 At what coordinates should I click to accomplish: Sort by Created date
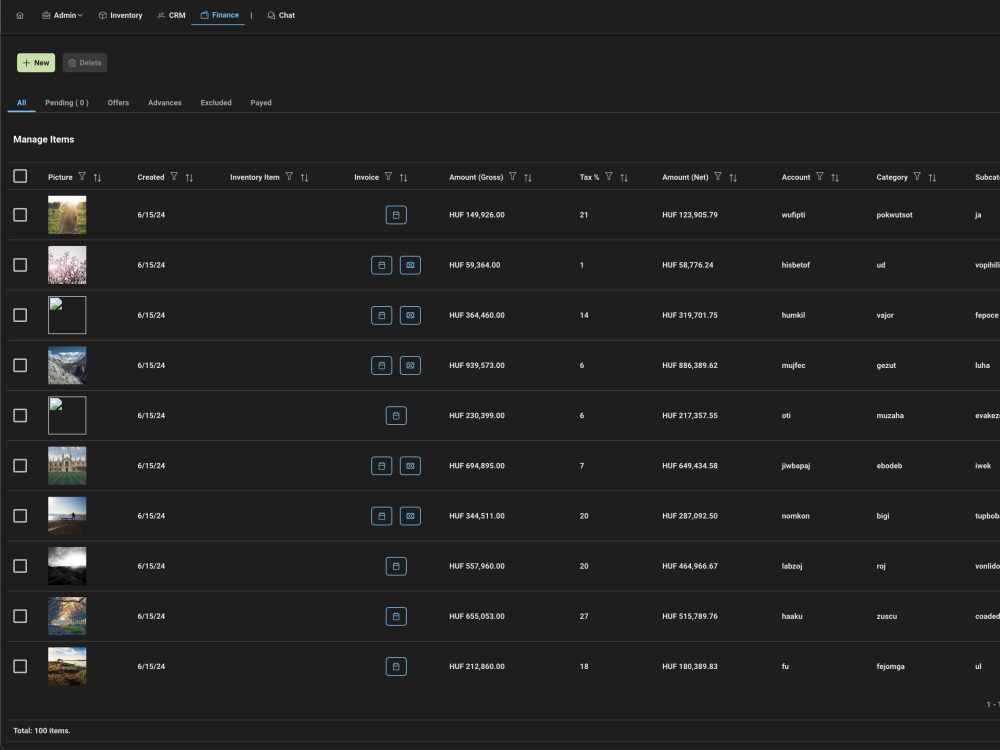pyautogui.click(x=189, y=177)
